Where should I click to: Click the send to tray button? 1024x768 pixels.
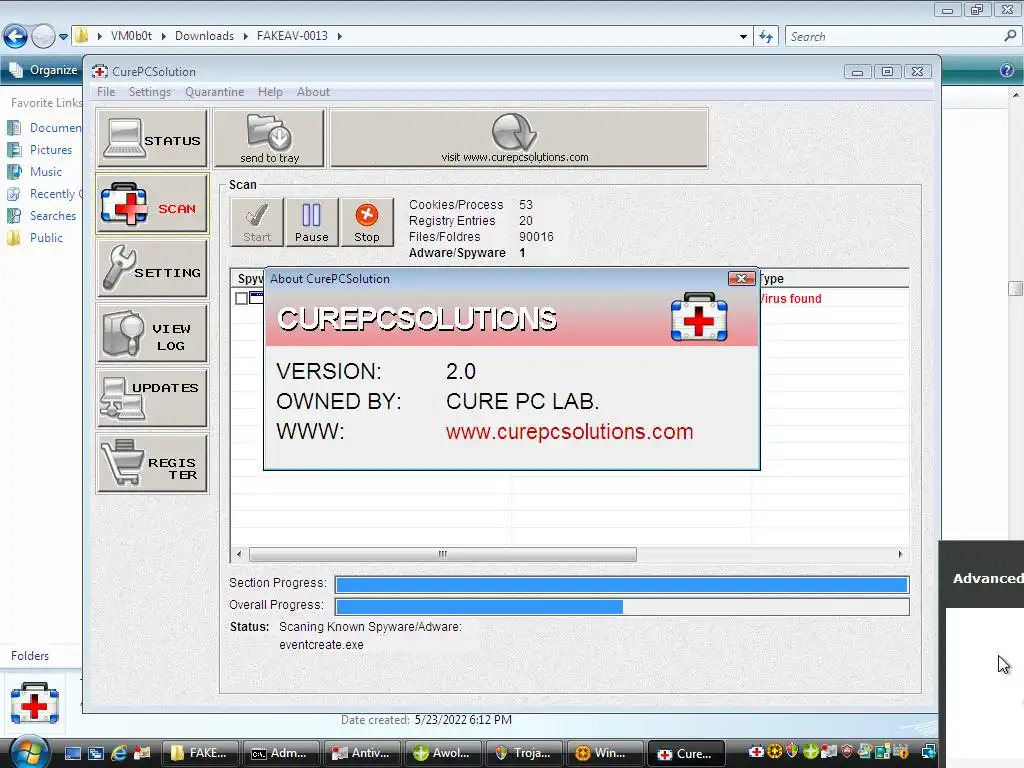(x=269, y=138)
